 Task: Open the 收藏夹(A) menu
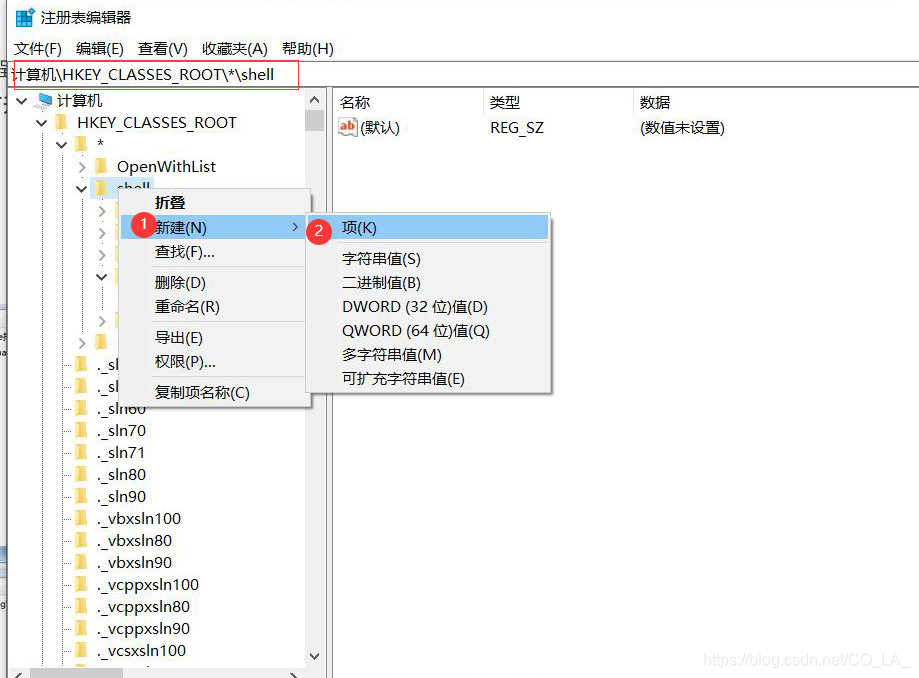point(234,49)
